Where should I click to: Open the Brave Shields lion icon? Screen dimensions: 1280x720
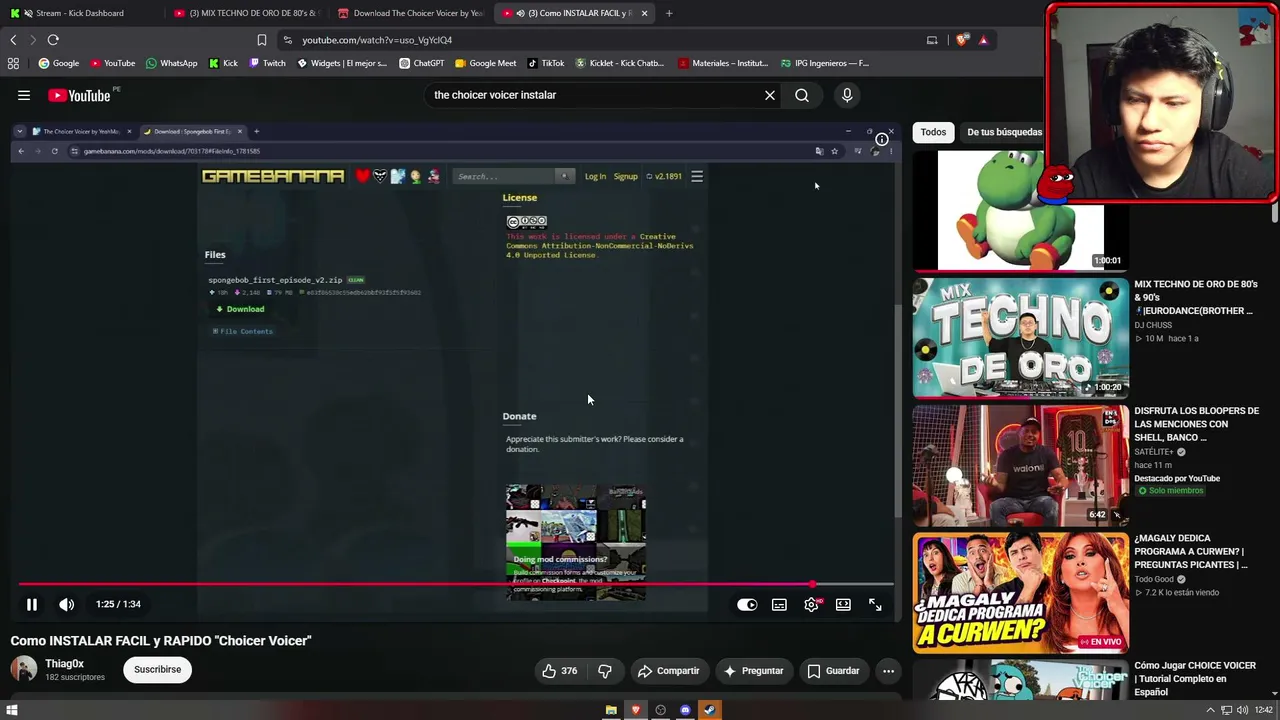962,40
